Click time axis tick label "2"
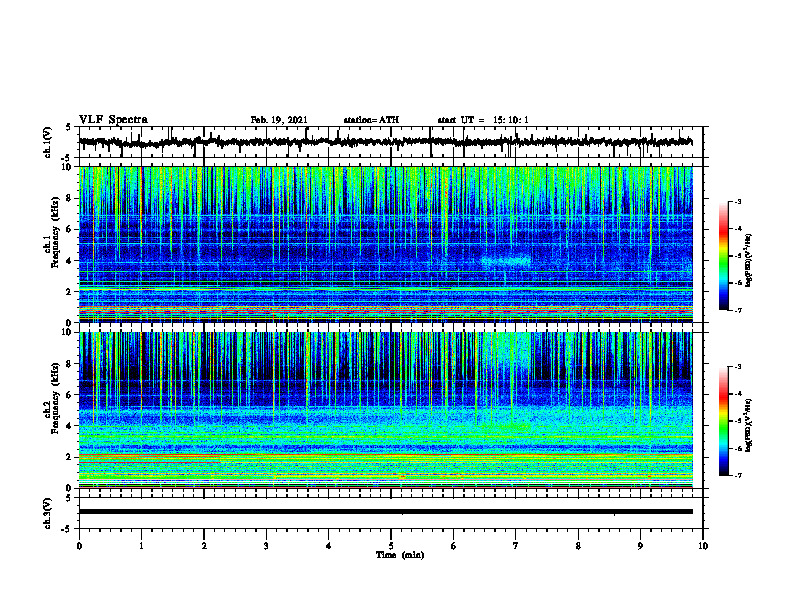The image size is (792, 612). click(204, 546)
